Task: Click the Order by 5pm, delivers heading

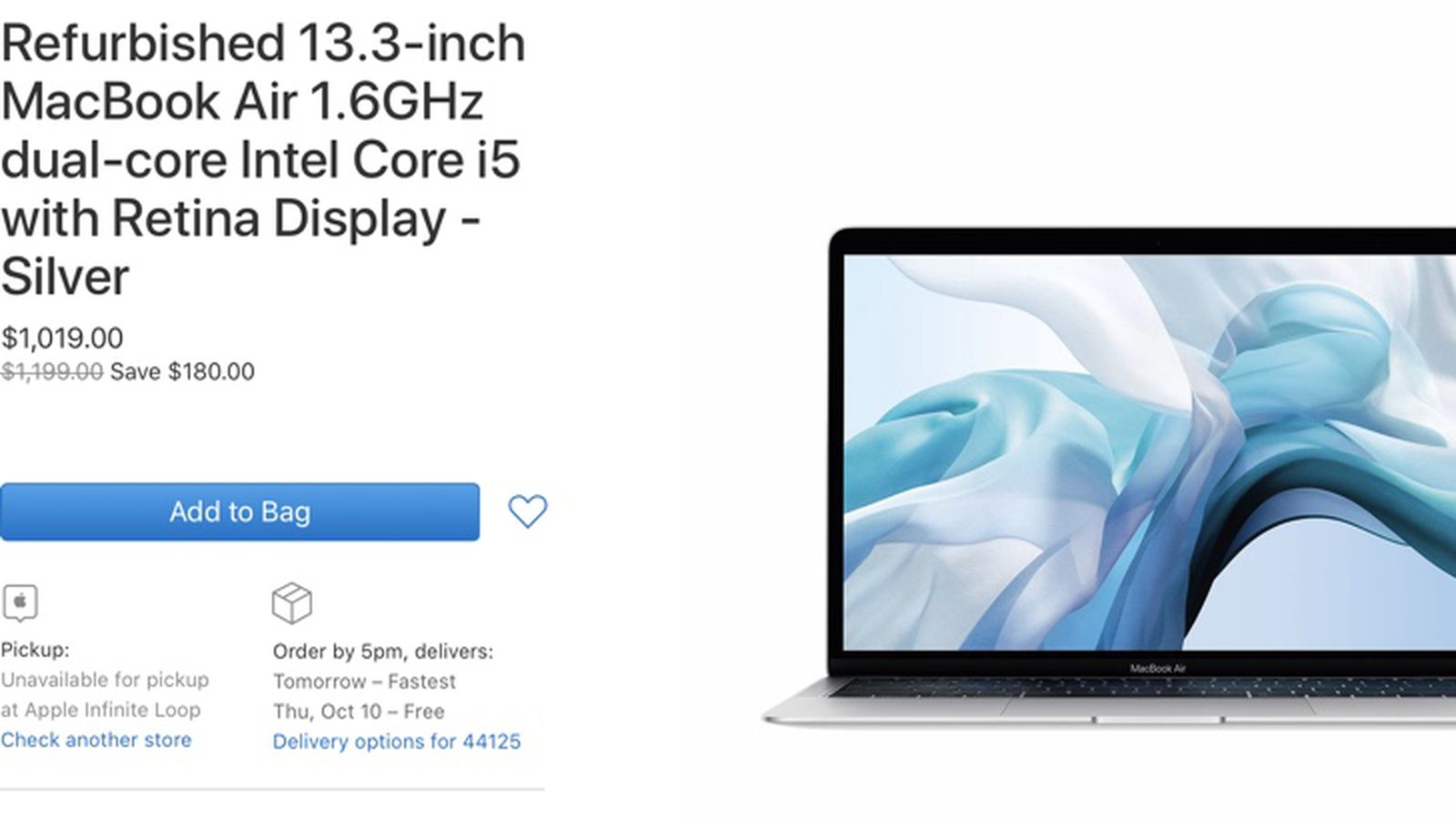Action: [383, 652]
